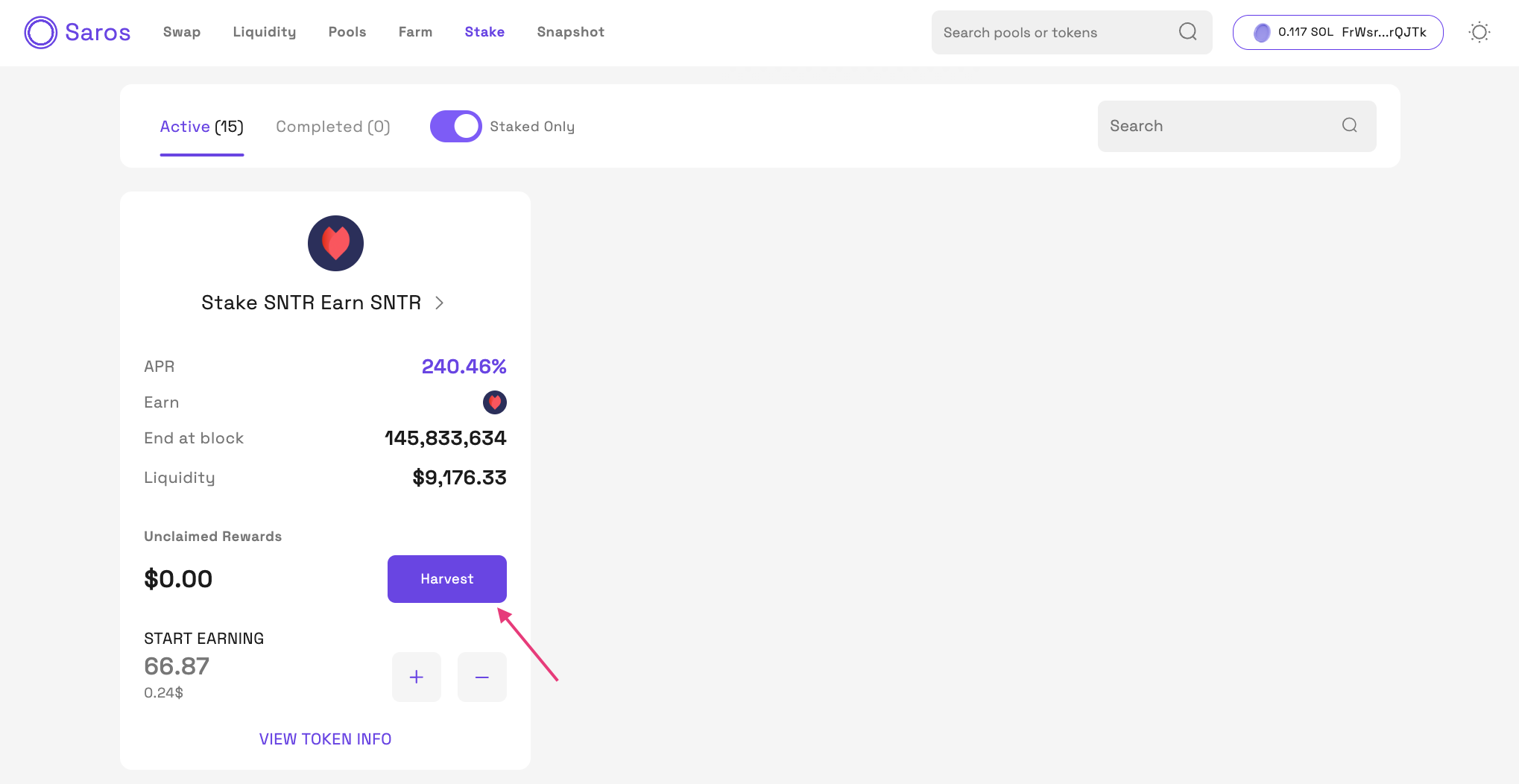Go to the Swap page

(182, 32)
